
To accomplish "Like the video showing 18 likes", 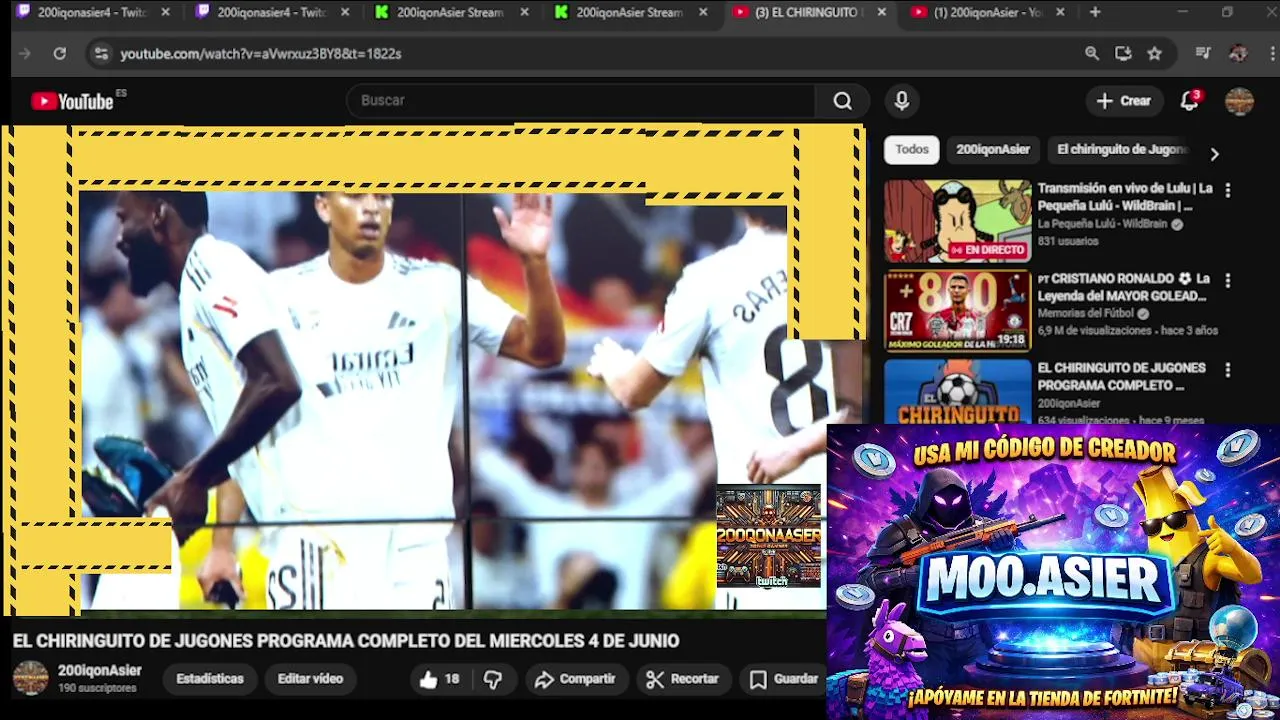I will [x=440, y=679].
